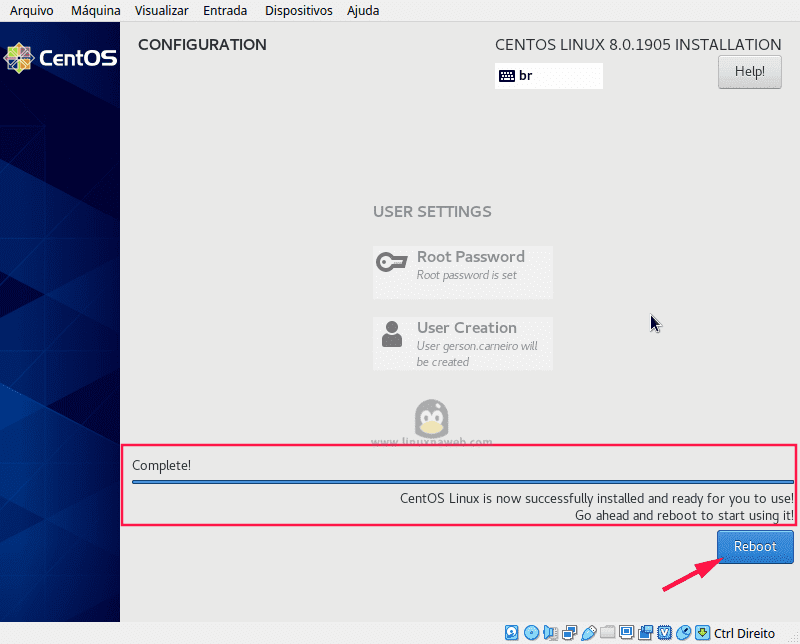Click the audio speaker status icon

550,633
